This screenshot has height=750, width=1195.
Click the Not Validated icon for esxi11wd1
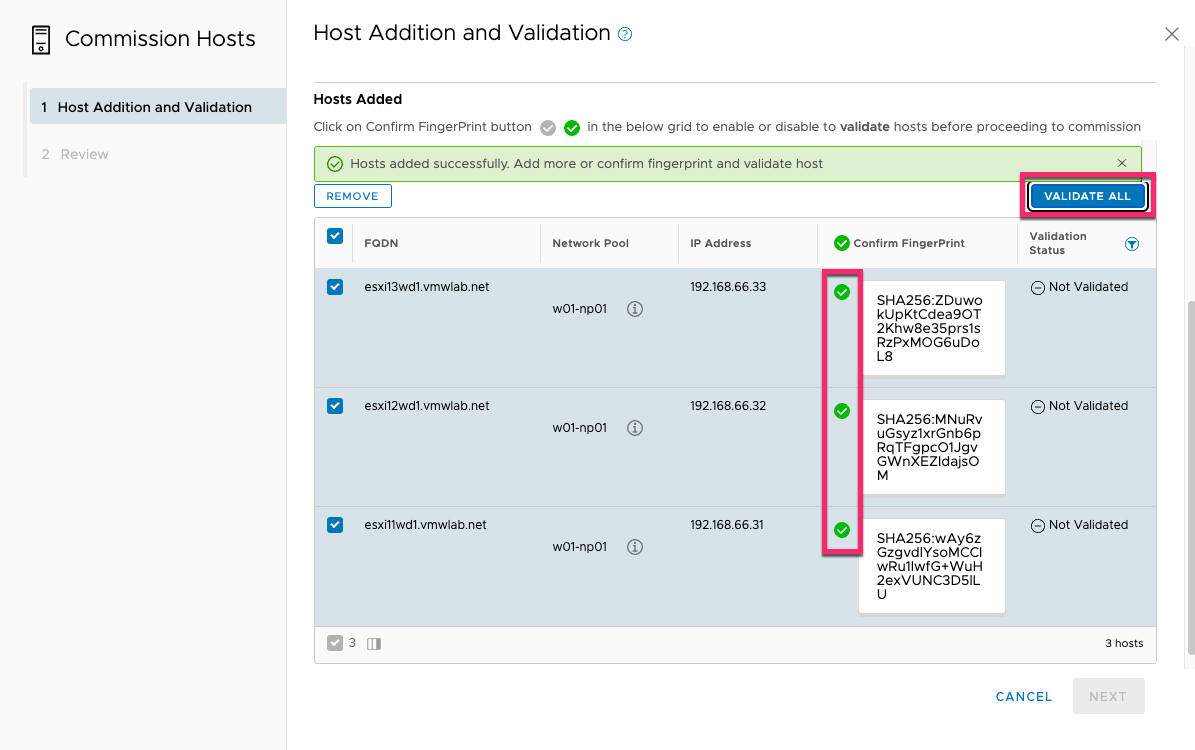1037,526
